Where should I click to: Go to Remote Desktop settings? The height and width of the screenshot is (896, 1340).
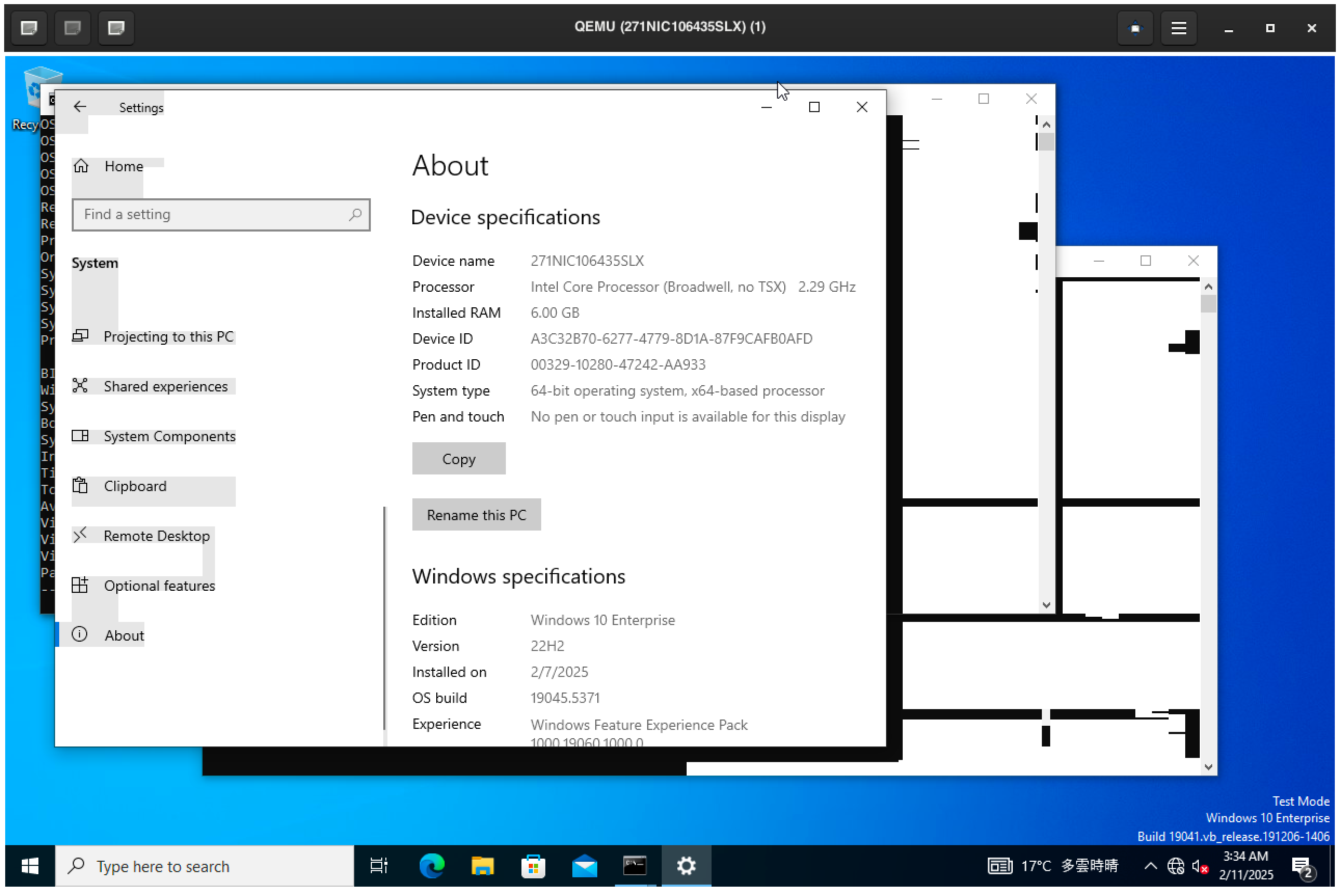156,535
